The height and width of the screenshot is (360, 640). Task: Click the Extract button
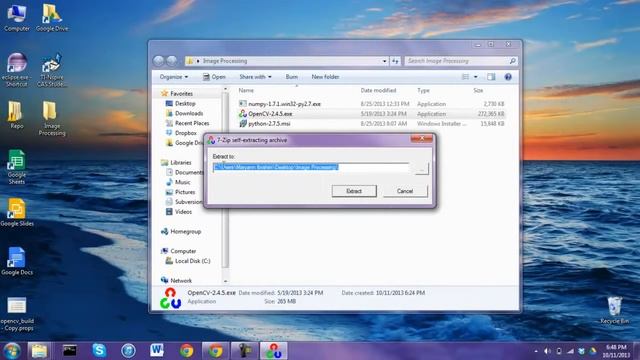pyautogui.click(x=354, y=191)
